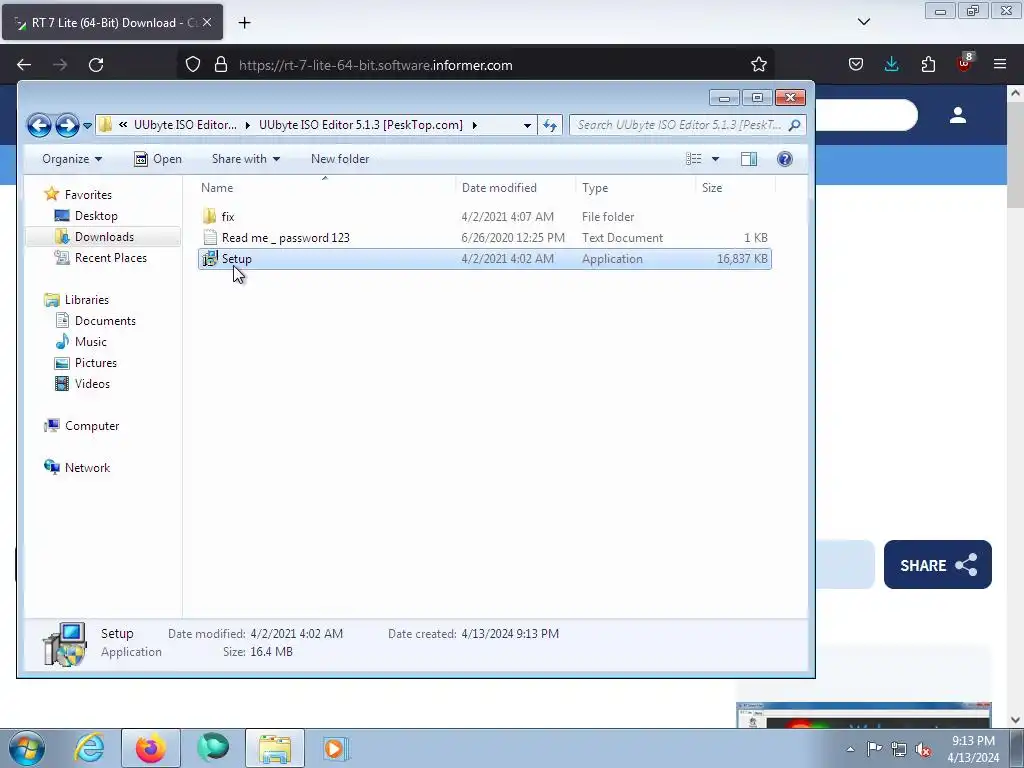
Task: Click Open in Explorer toolbar
Action: pos(158,159)
